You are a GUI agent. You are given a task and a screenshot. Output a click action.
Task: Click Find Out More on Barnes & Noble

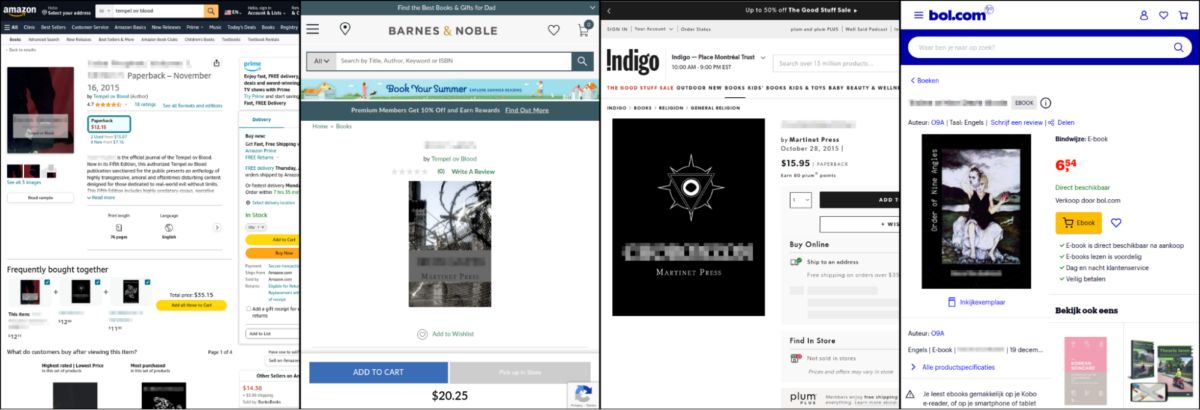coord(526,110)
